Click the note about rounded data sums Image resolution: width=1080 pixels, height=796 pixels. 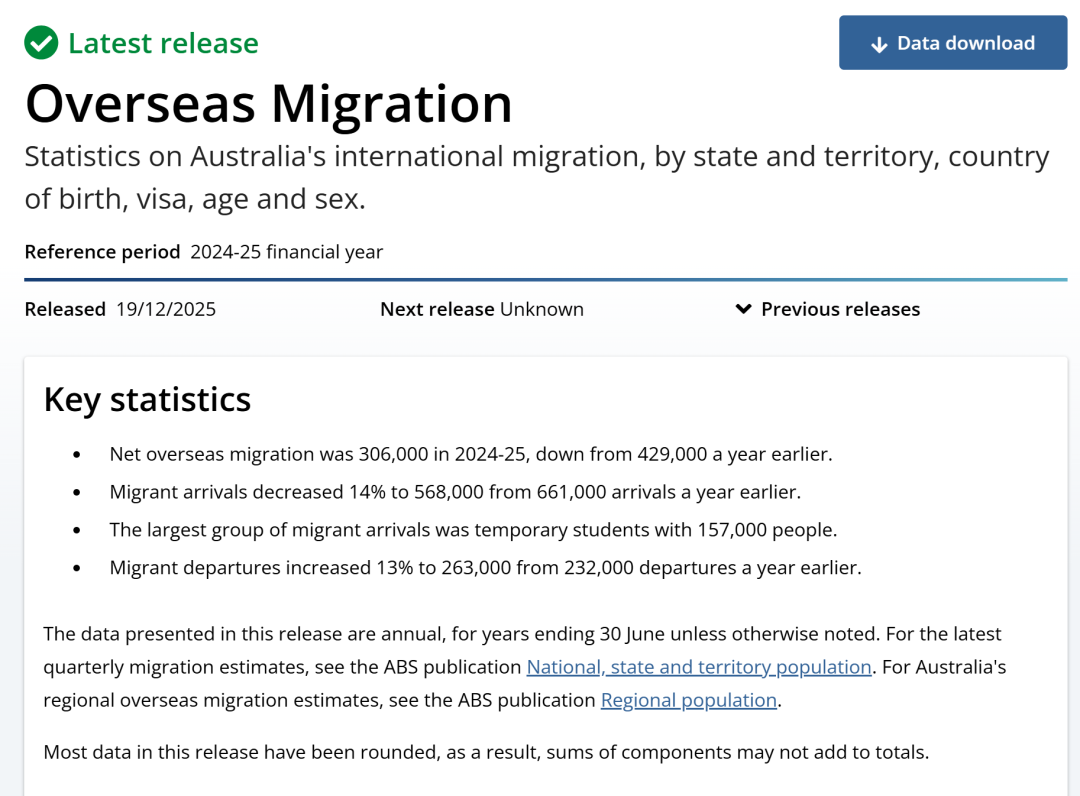pos(486,751)
